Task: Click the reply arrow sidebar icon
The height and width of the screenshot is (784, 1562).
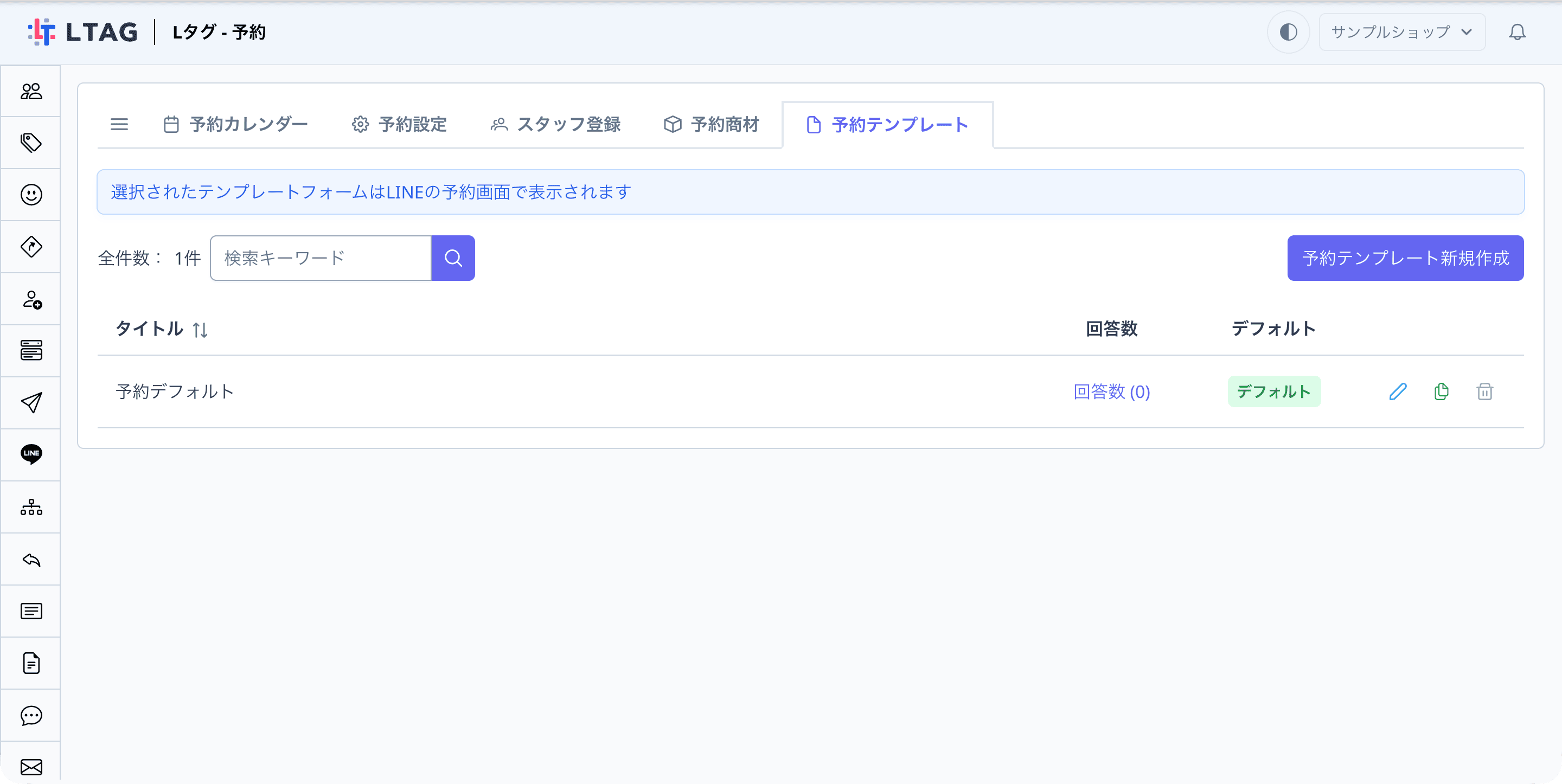Action: pos(31,560)
